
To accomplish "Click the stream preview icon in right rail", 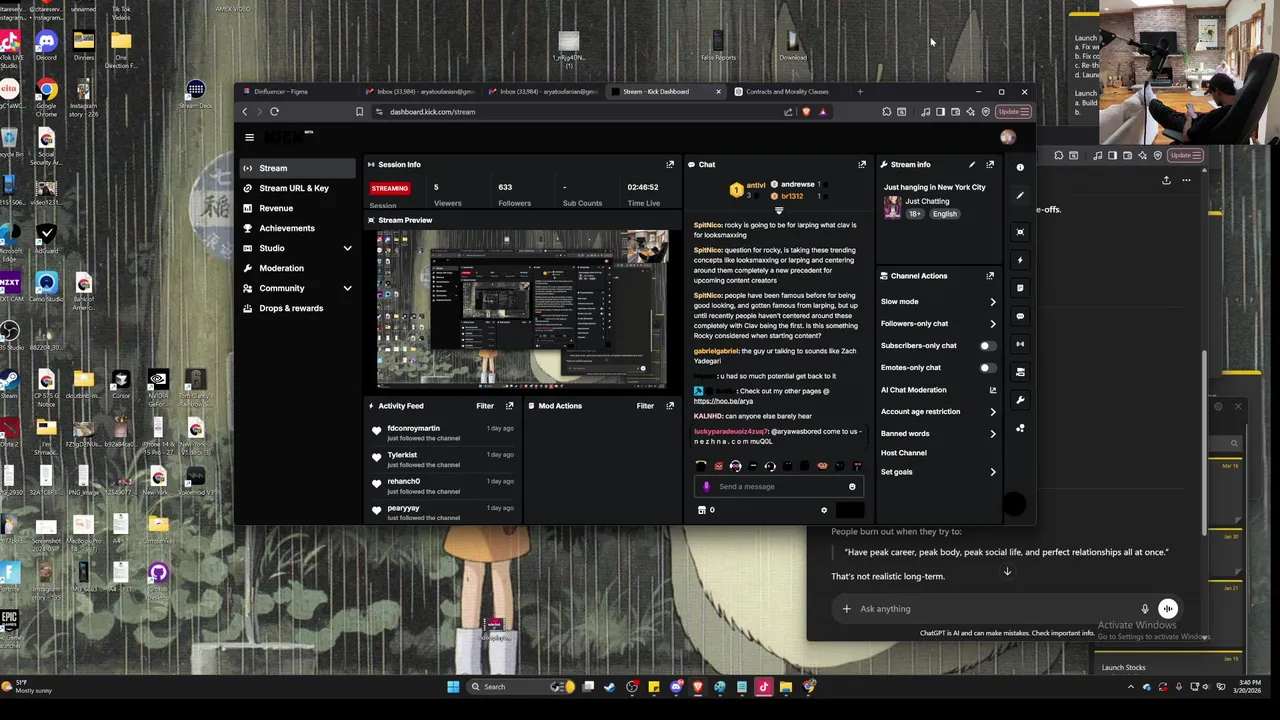I will 1020,232.
